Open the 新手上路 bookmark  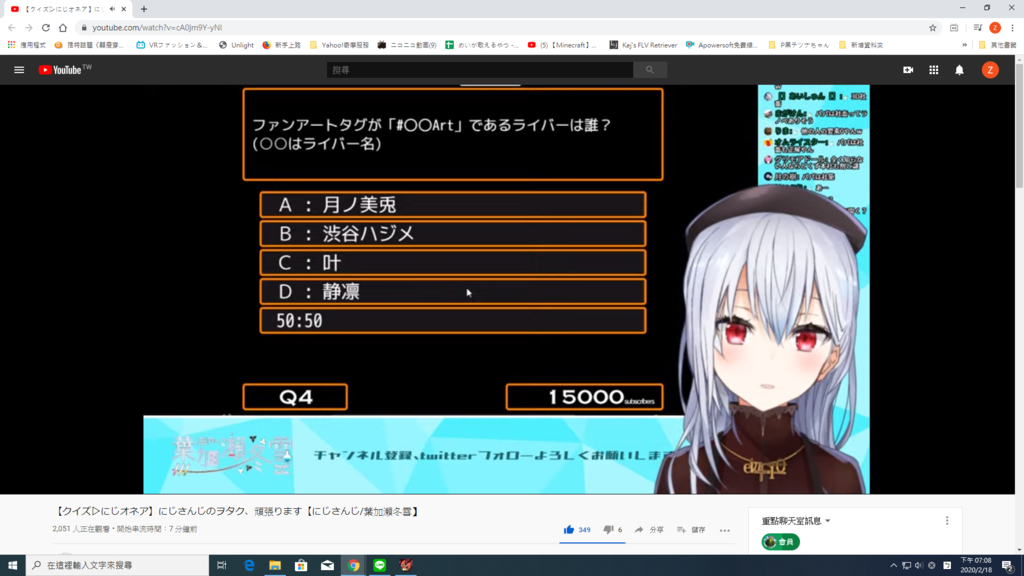(x=281, y=45)
